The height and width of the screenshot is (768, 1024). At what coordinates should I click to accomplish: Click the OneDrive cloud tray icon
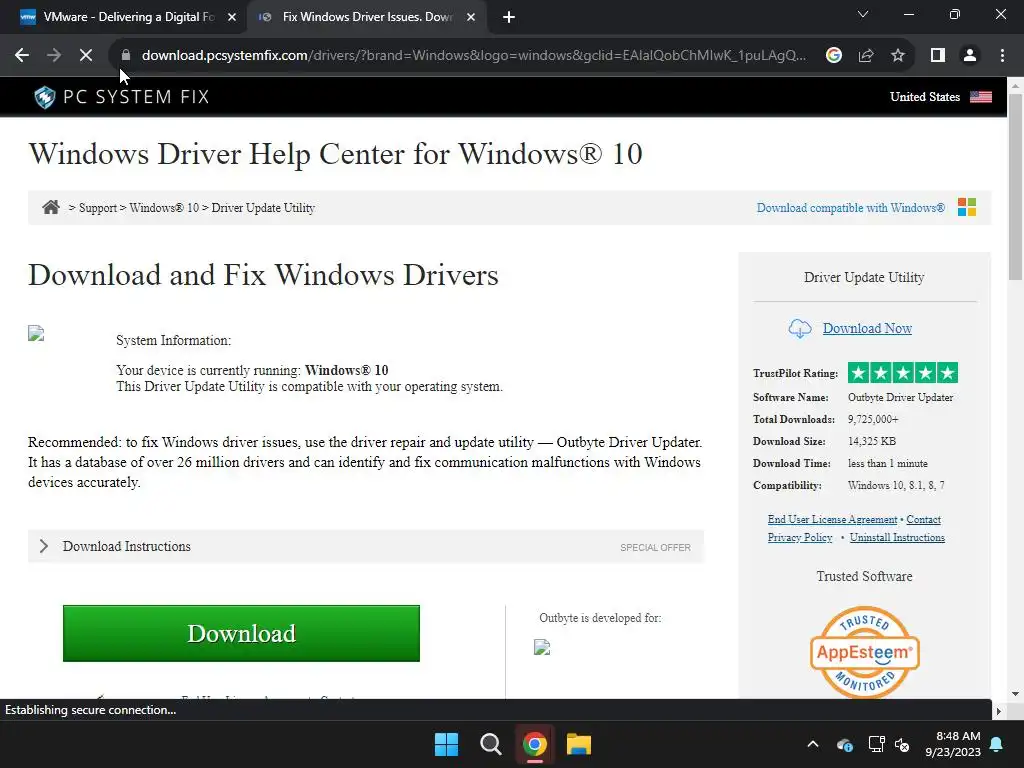(844, 744)
